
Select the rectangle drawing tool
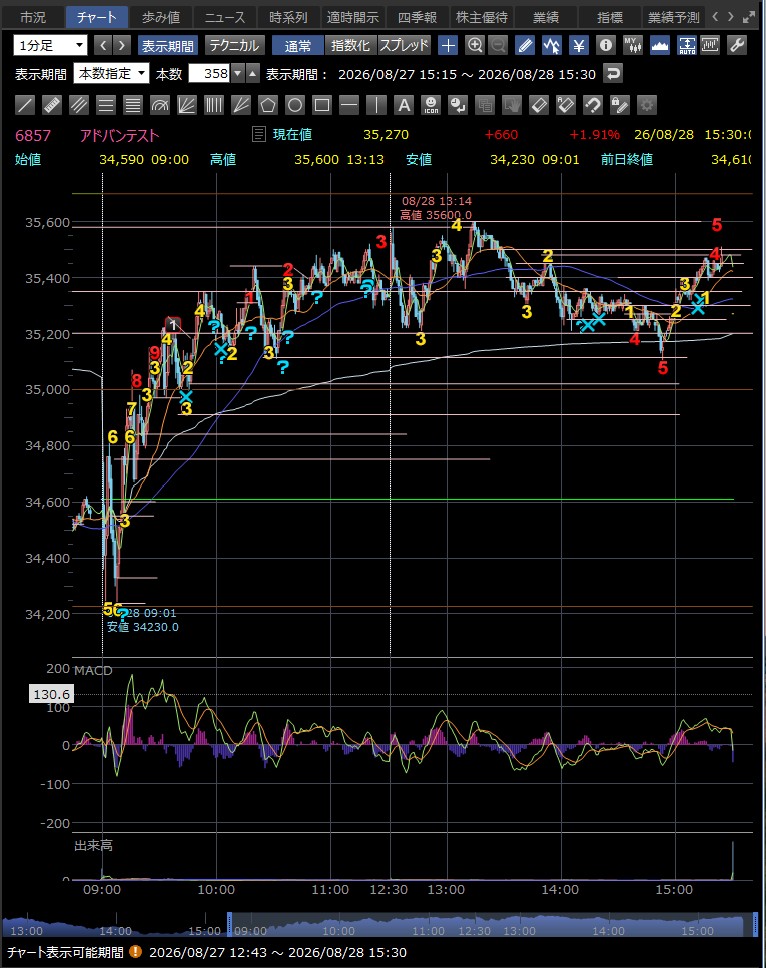click(x=322, y=105)
